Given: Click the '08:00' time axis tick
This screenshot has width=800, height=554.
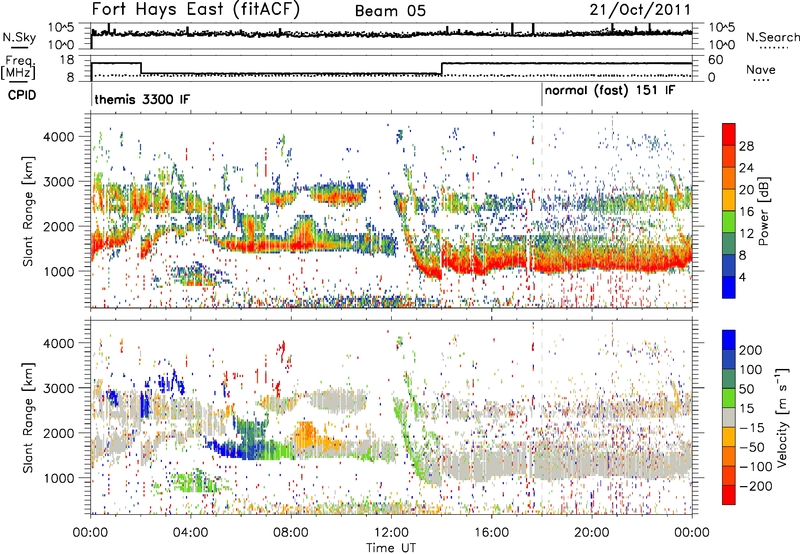Looking at the screenshot, I should click(x=291, y=533).
